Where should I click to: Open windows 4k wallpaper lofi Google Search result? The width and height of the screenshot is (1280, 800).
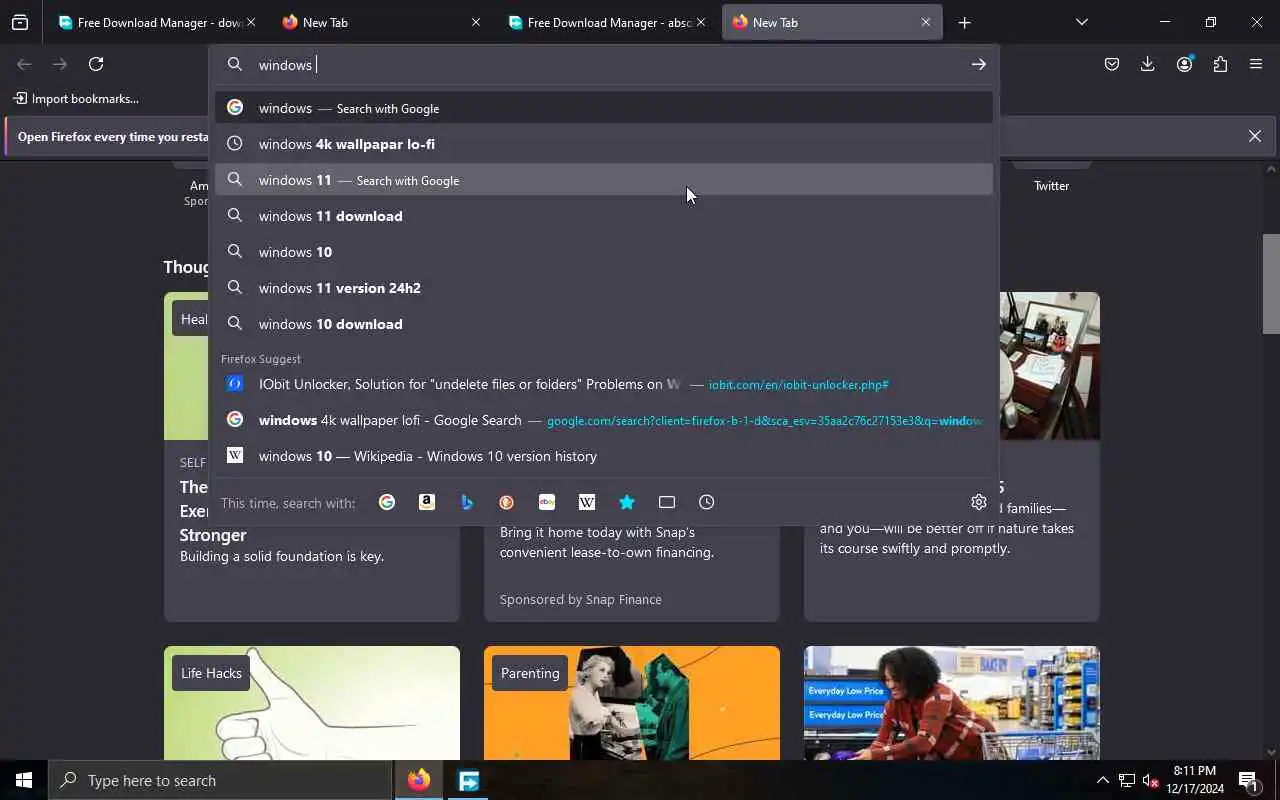604,420
